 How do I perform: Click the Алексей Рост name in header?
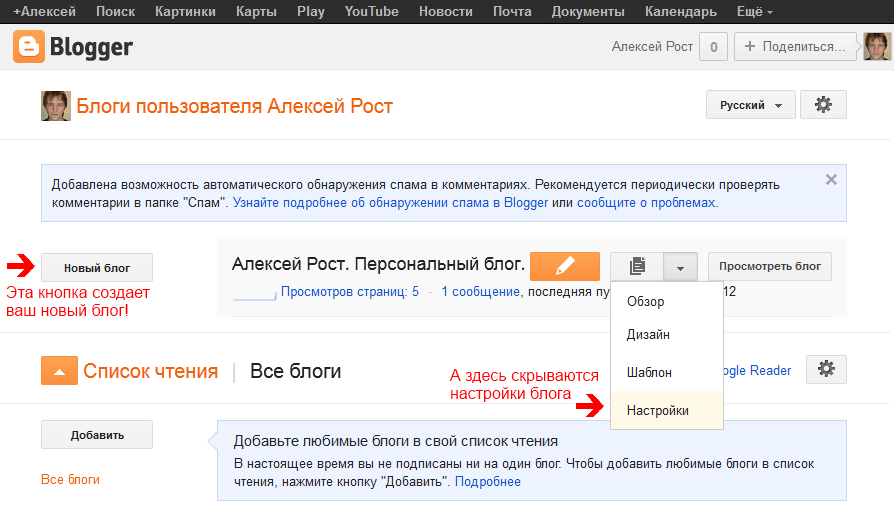pos(652,47)
